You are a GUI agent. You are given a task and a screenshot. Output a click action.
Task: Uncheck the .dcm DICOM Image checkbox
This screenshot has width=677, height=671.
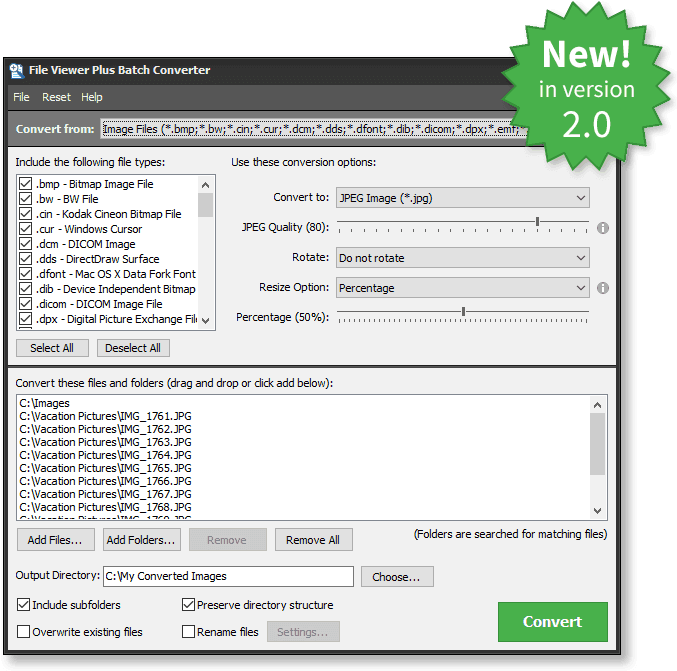pyautogui.click(x=25, y=244)
